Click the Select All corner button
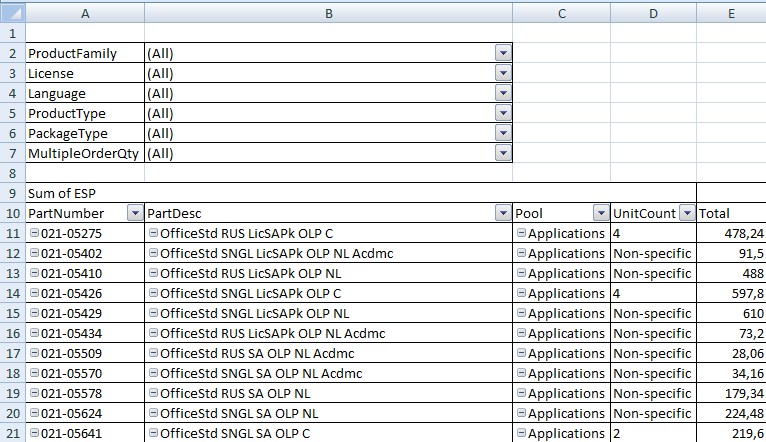 click(x=13, y=13)
